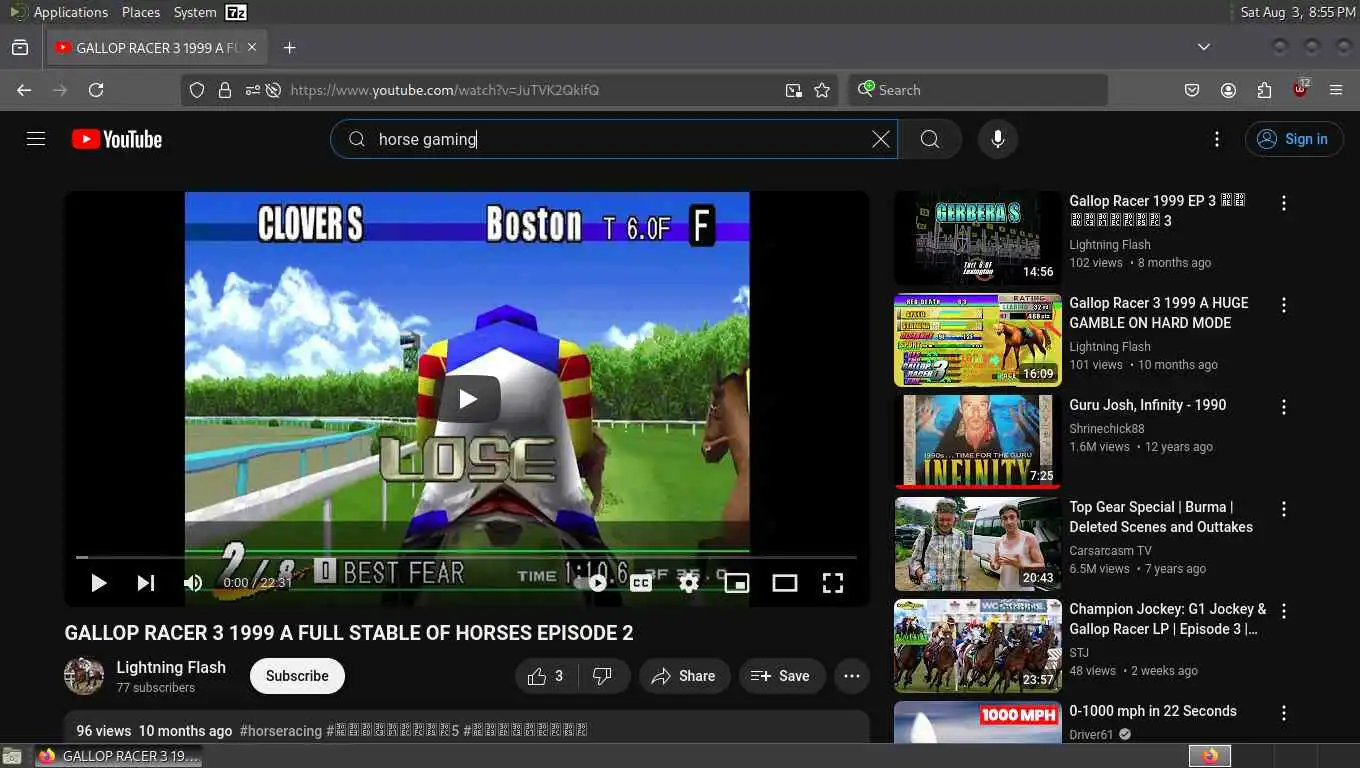Open Gallop Racer 1999 EP 3 thumbnail
The height and width of the screenshot is (768, 1360).
(x=978, y=238)
